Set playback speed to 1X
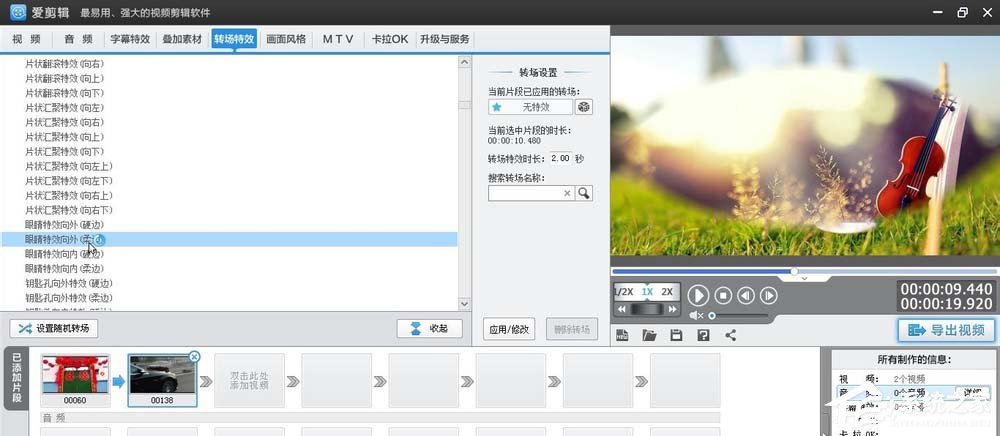This screenshot has height=436, width=1000. [x=647, y=292]
